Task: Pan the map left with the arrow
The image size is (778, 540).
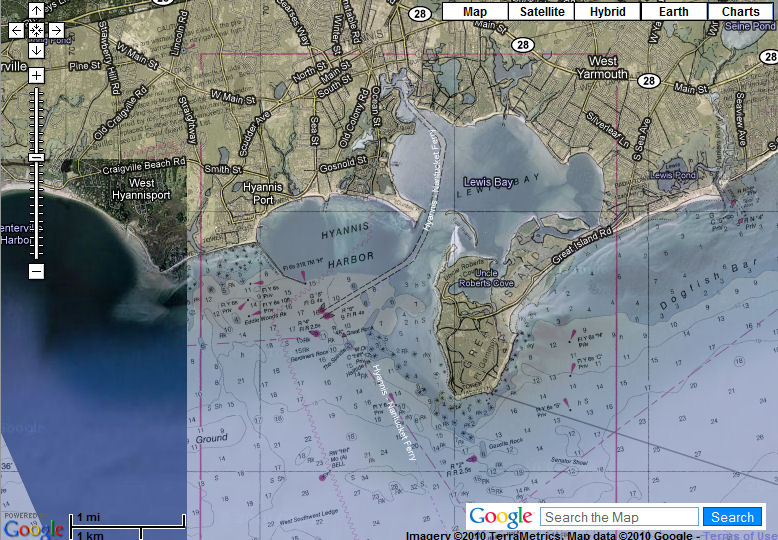Action: pyautogui.click(x=16, y=30)
